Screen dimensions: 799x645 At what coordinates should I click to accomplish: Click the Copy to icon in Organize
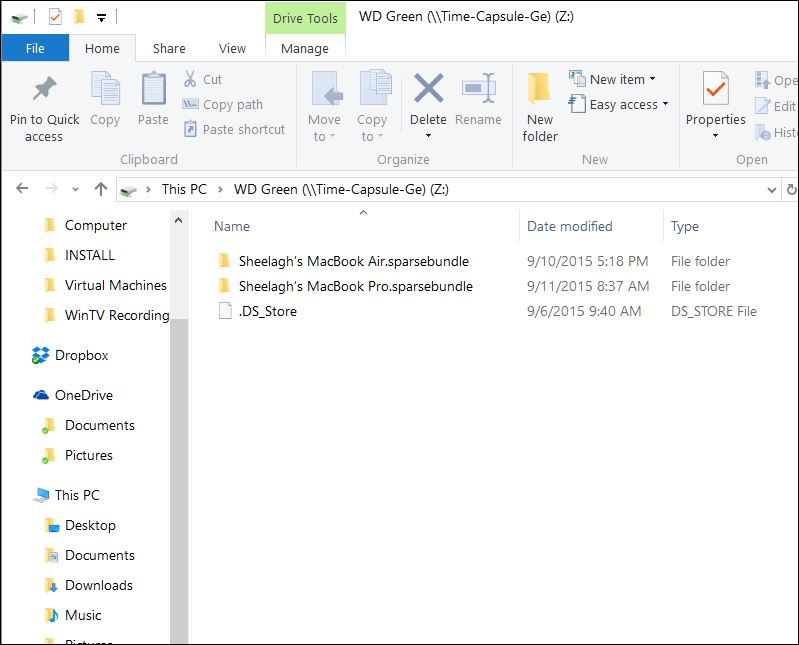[376, 87]
